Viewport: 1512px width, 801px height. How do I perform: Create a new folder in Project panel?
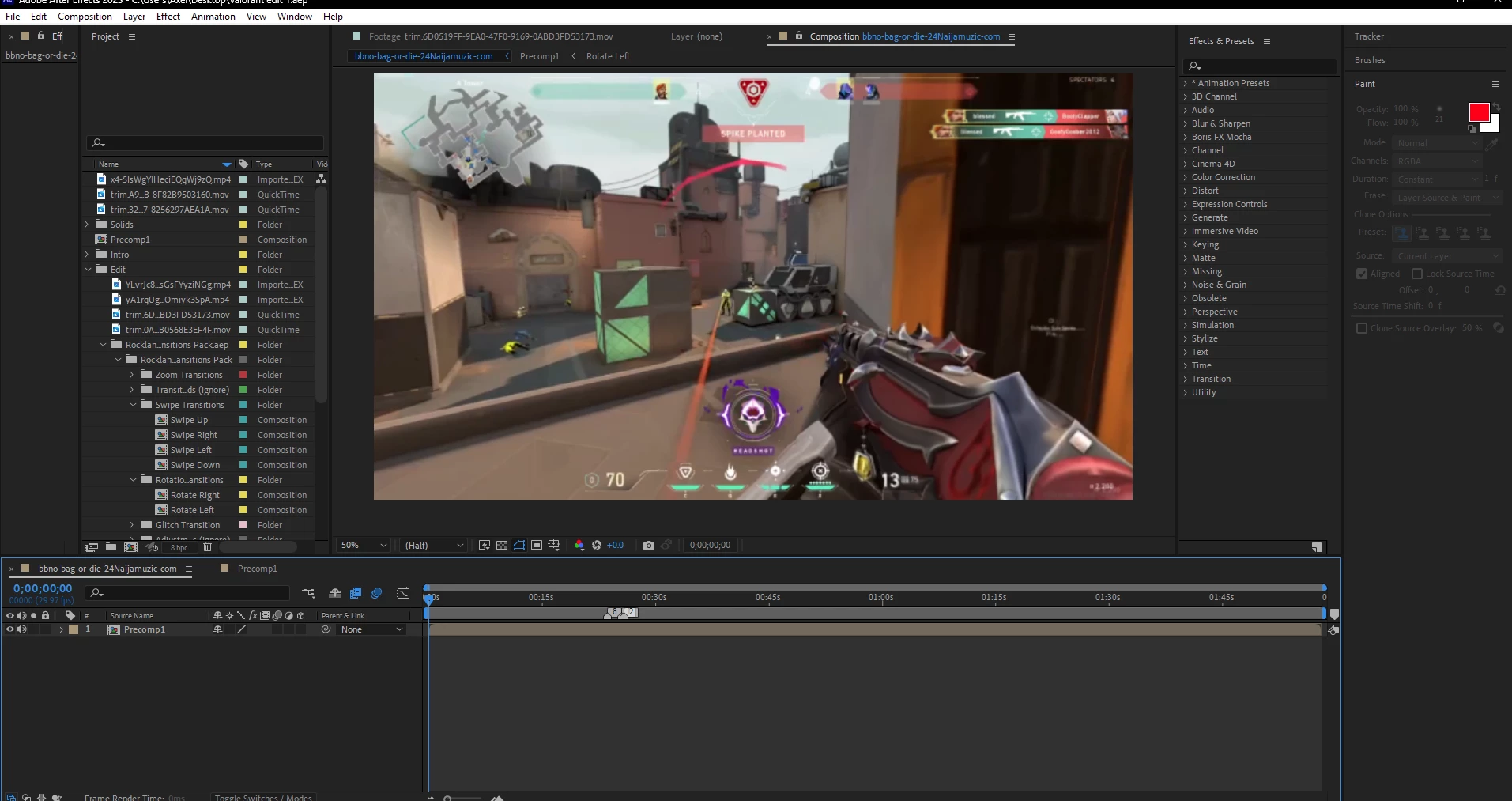click(111, 546)
